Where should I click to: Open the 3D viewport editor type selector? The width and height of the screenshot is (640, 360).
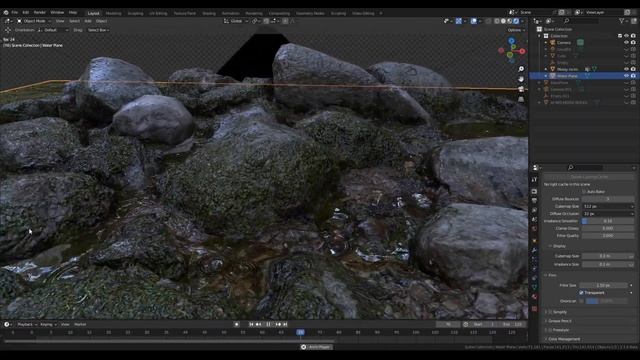click(8, 21)
